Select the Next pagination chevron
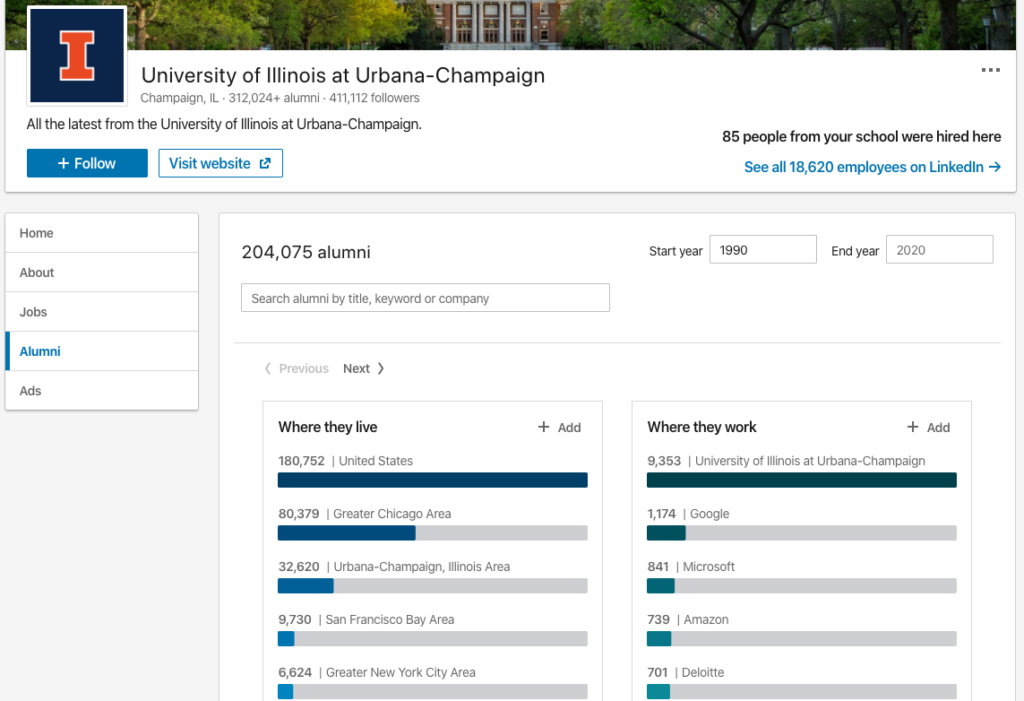The height and width of the screenshot is (701, 1024). pyautogui.click(x=378, y=368)
